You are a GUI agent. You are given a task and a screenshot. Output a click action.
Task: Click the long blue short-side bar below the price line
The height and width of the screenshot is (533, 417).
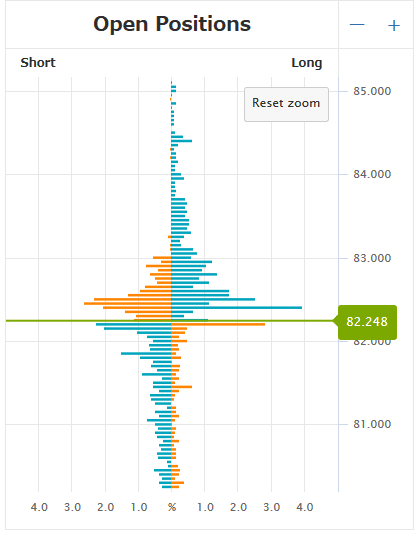click(134, 324)
